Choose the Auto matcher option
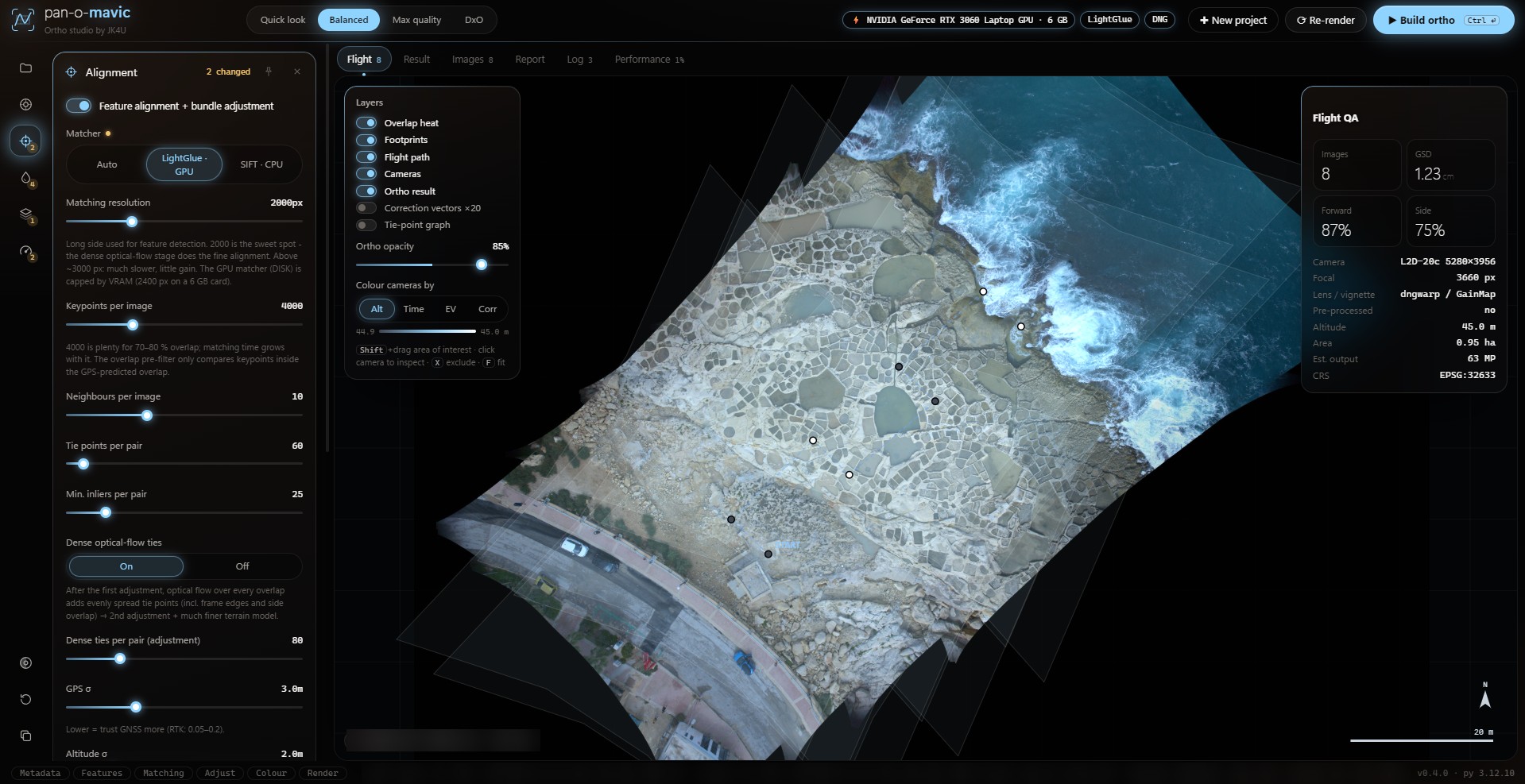This screenshot has width=1525, height=784. click(x=106, y=164)
